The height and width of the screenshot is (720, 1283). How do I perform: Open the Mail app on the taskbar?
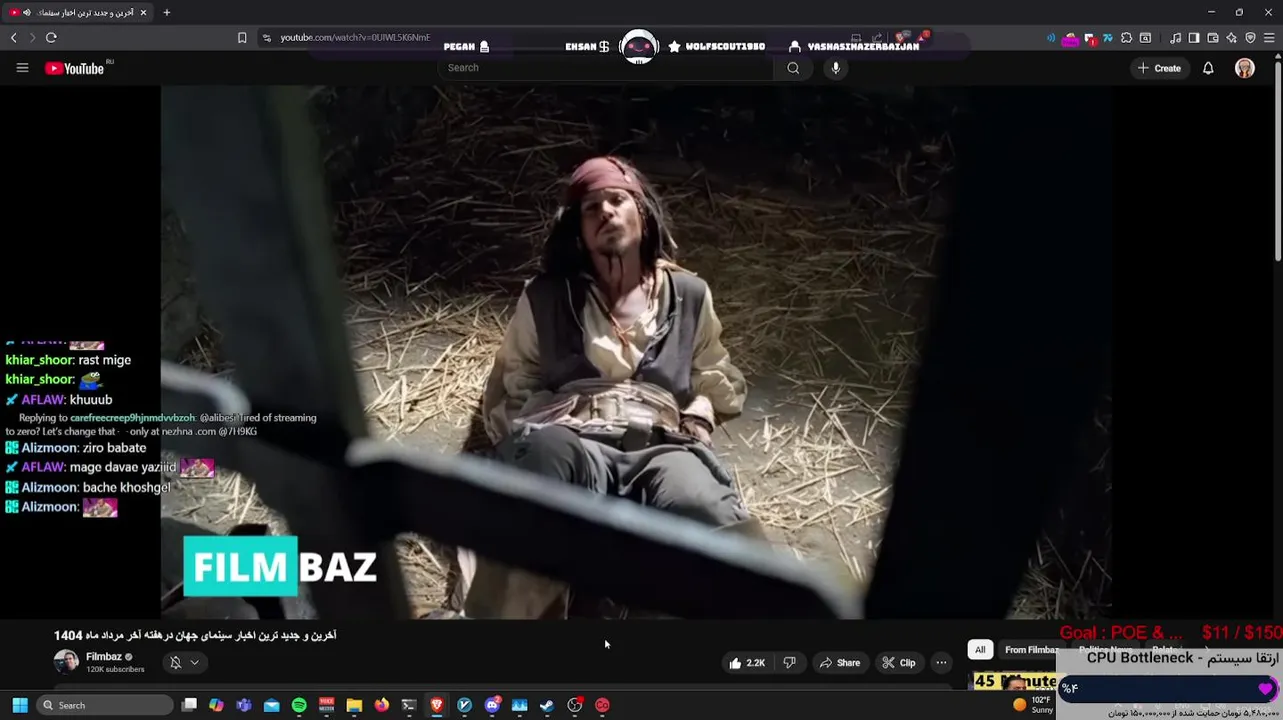click(271, 705)
